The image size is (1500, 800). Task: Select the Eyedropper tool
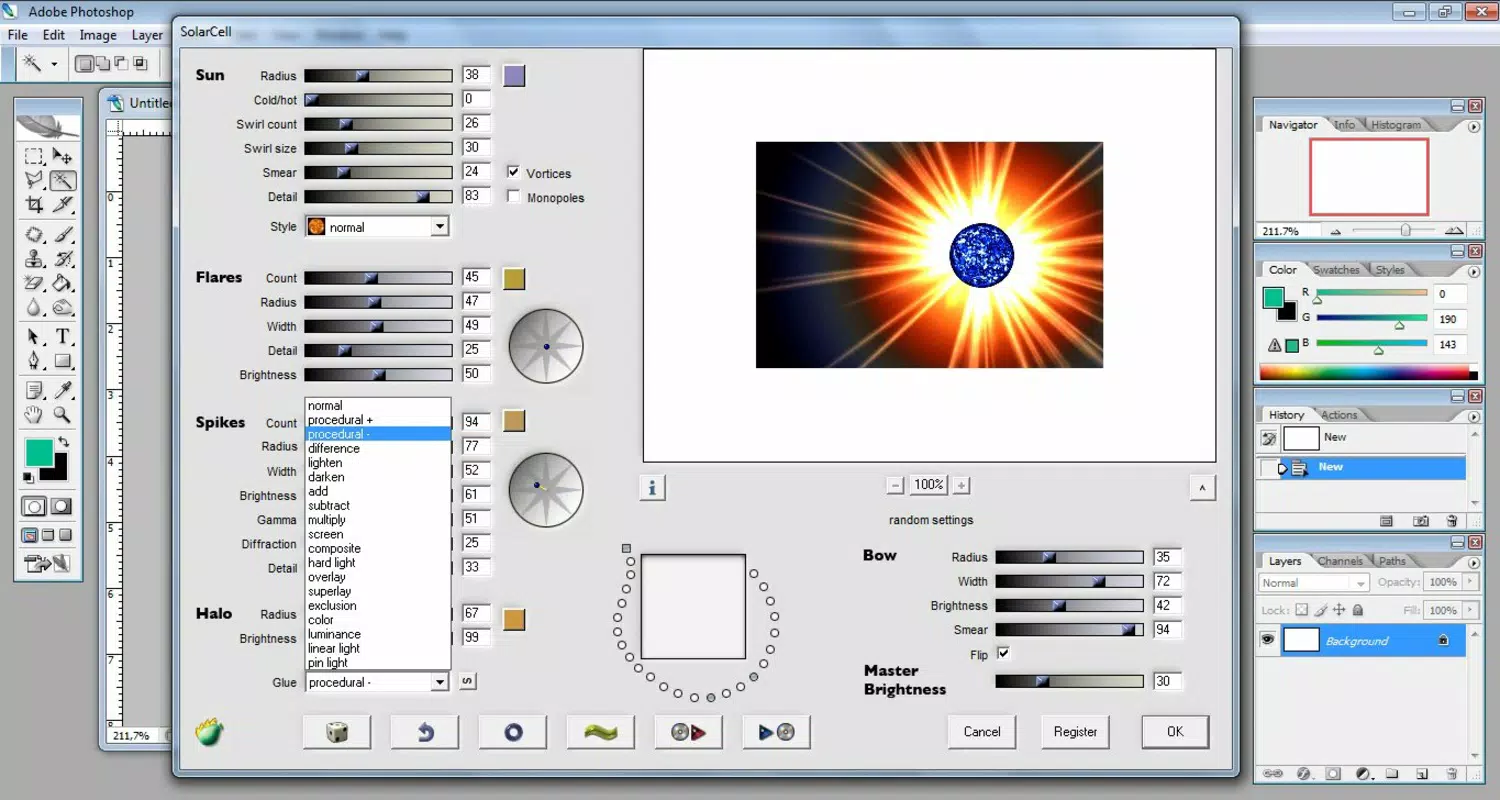click(62, 389)
